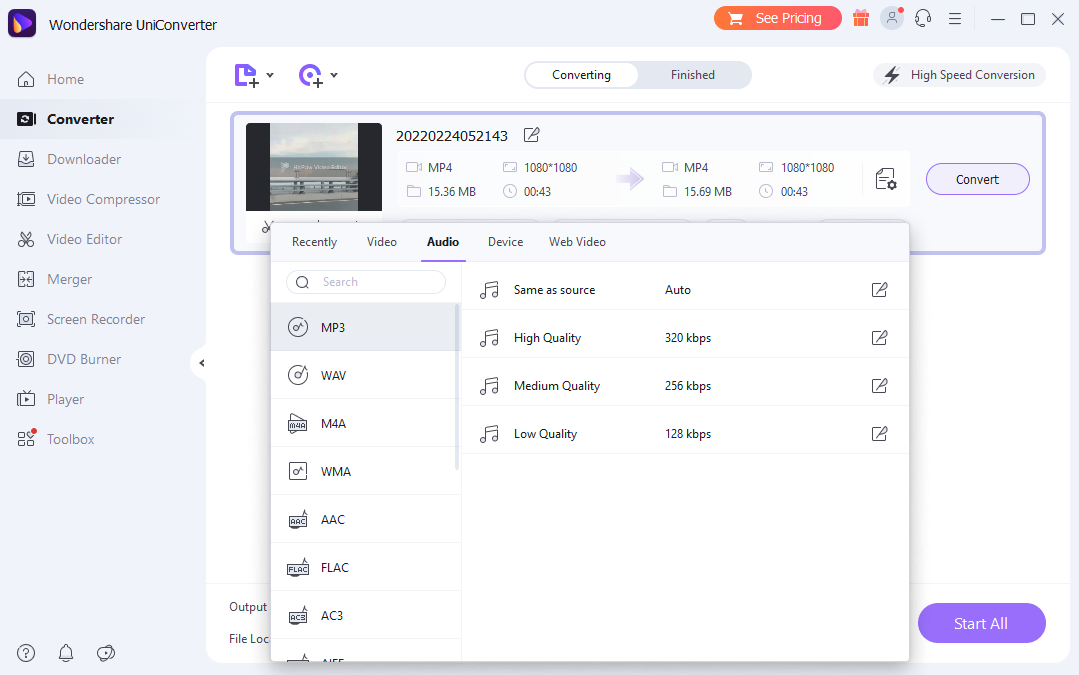Collapse the left sidebar with arrow
The image size is (1079, 675).
point(201,363)
